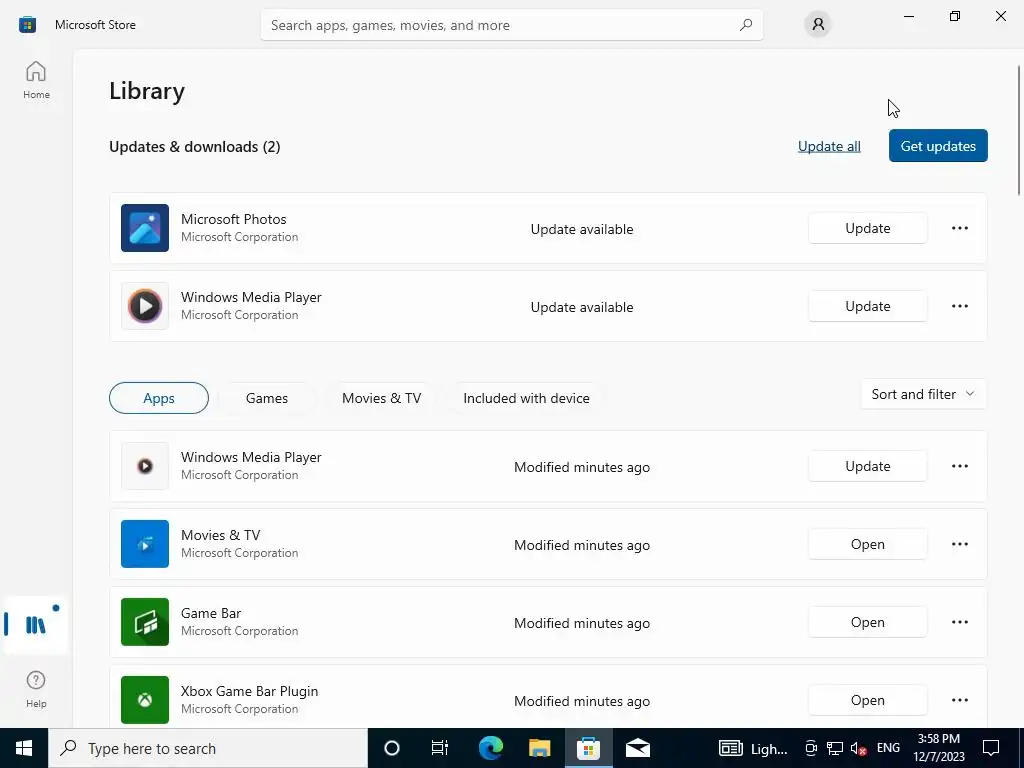Click the Microsoft Store taskbar icon
Screen dimensions: 1024x768
pos(588,748)
